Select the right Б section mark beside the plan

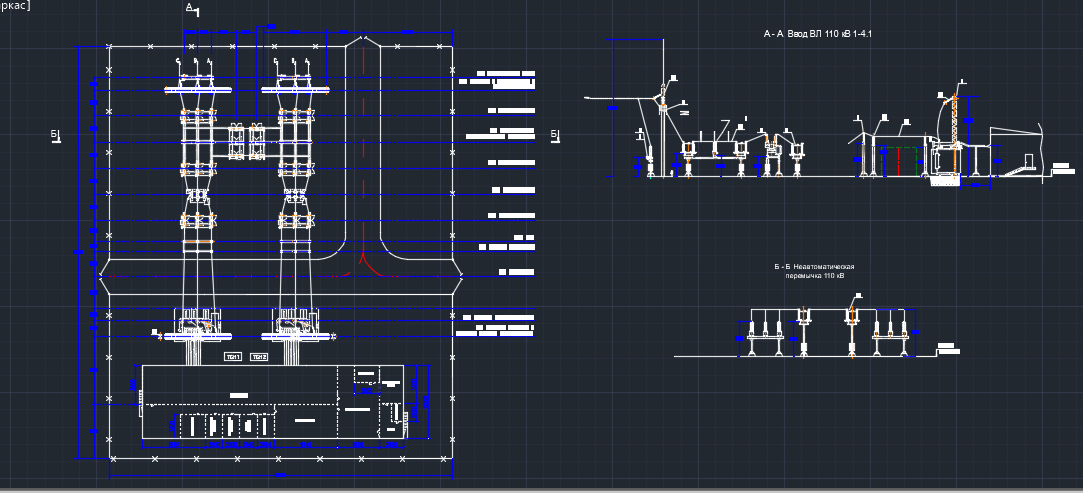pos(554,135)
